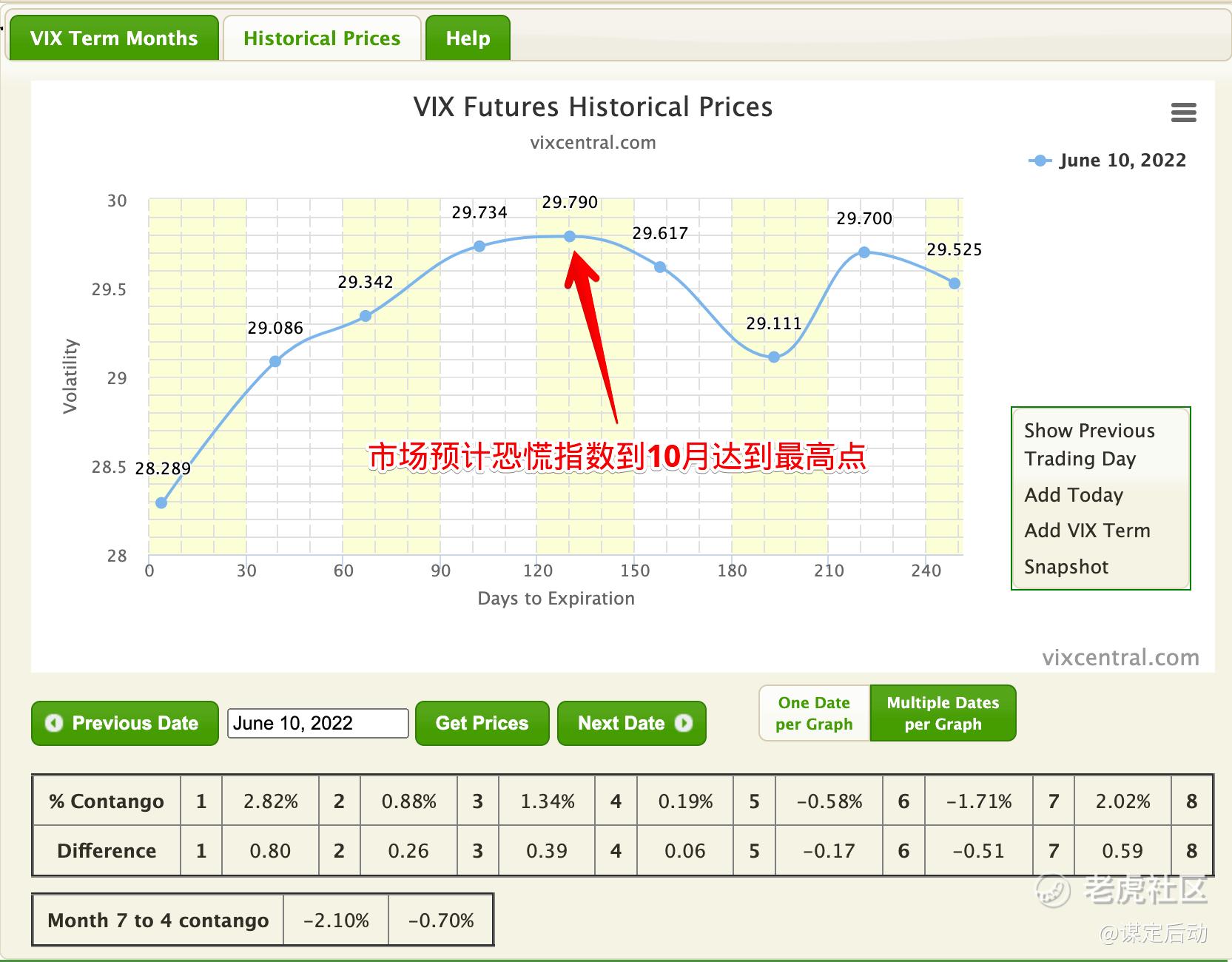The image size is (1232, 962).
Task: Click the -2.10% month 7 to 4 value
Action: 336,921
